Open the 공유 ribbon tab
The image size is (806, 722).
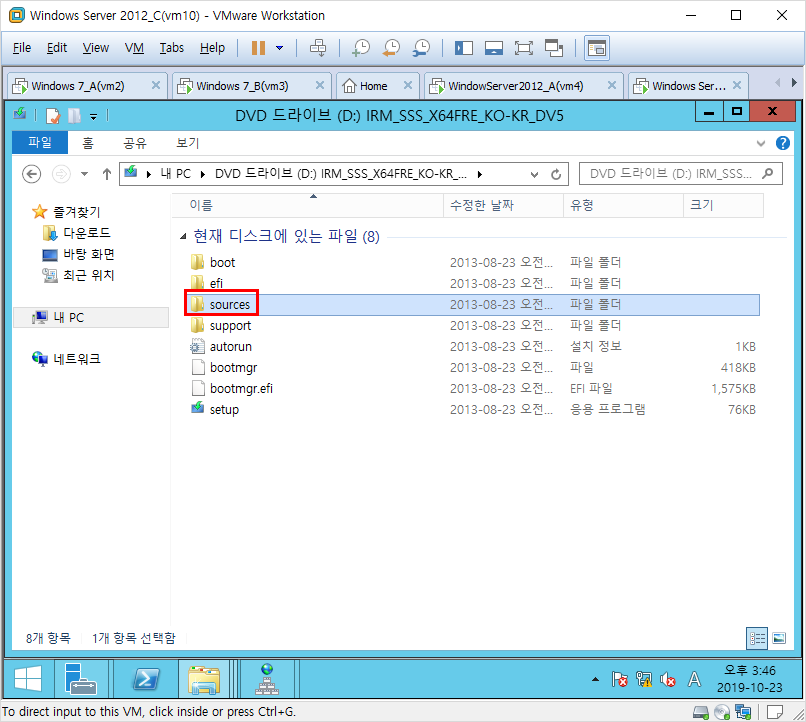(x=135, y=143)
